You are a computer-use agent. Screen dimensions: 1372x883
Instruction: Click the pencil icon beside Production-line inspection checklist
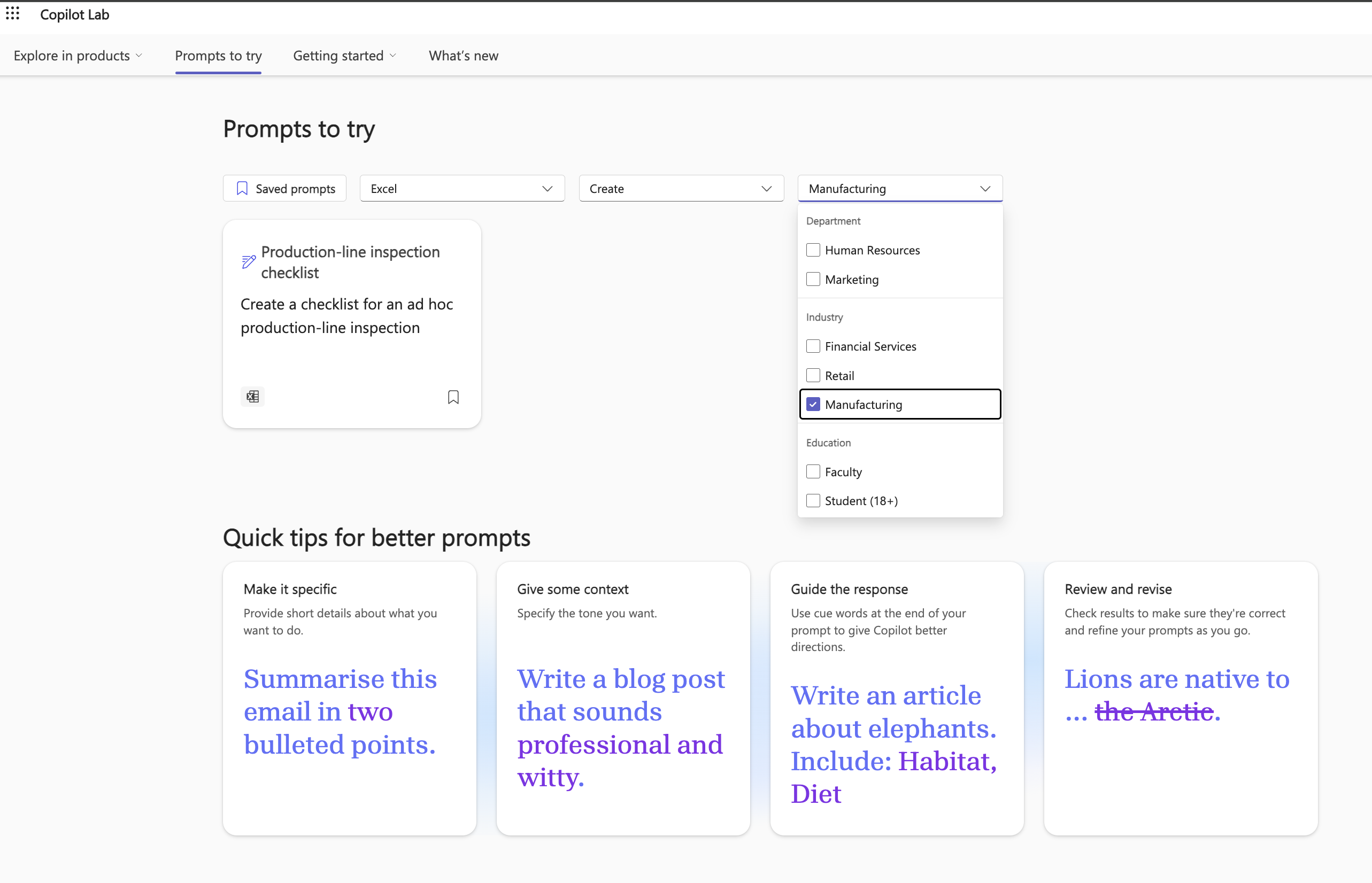point(248,262)
